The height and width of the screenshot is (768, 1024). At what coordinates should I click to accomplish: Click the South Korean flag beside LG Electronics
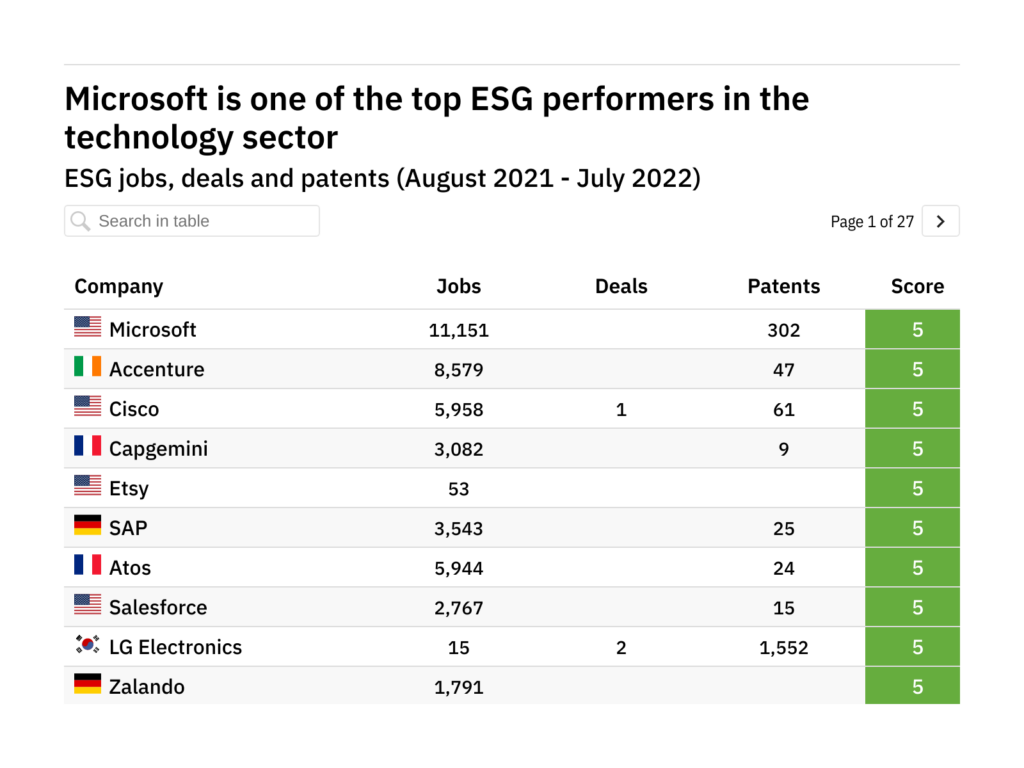(88, 645)
